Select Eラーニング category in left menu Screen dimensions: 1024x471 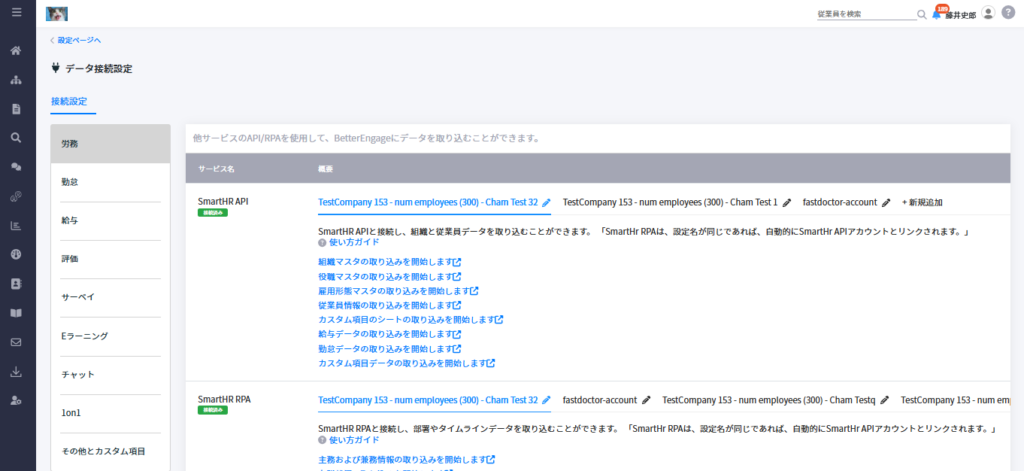[x=110, y=336]
